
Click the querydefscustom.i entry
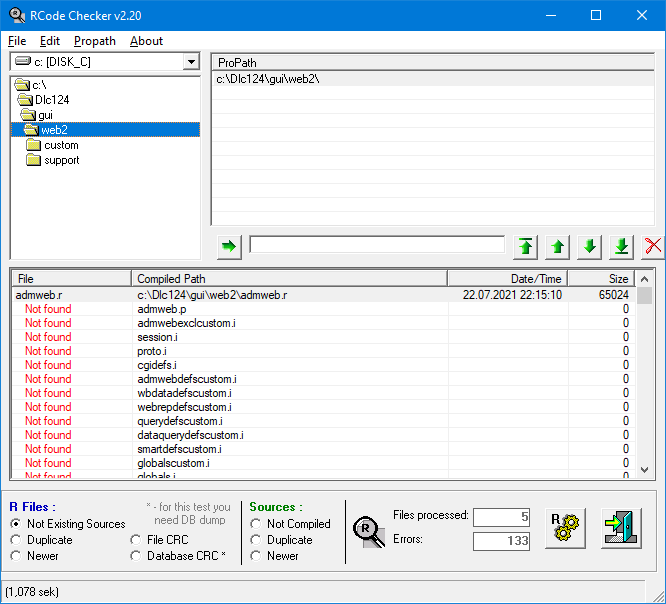click(x=180, y=421)
